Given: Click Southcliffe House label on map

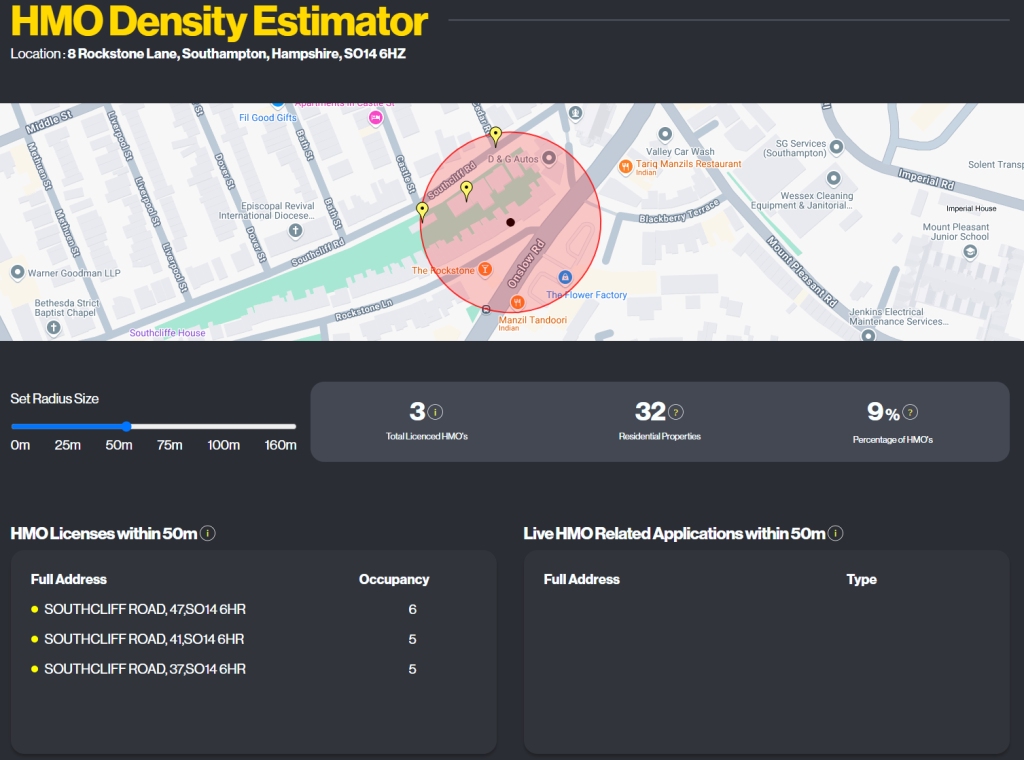Looking at the screenshot, I should pos(167,333).
